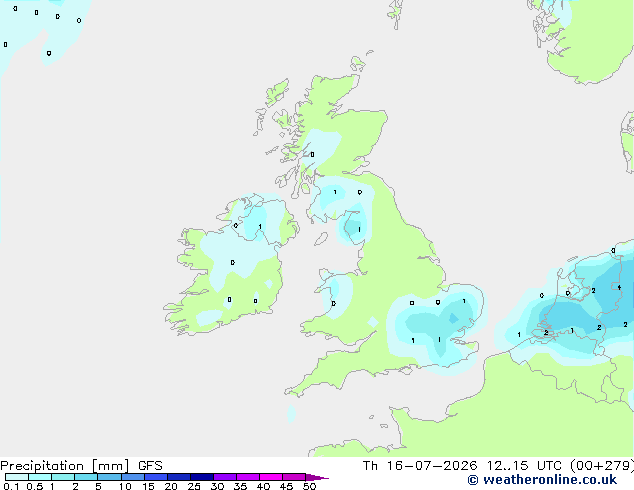
Task: Click the '45' legend scale label
Action: click(286, 486)
